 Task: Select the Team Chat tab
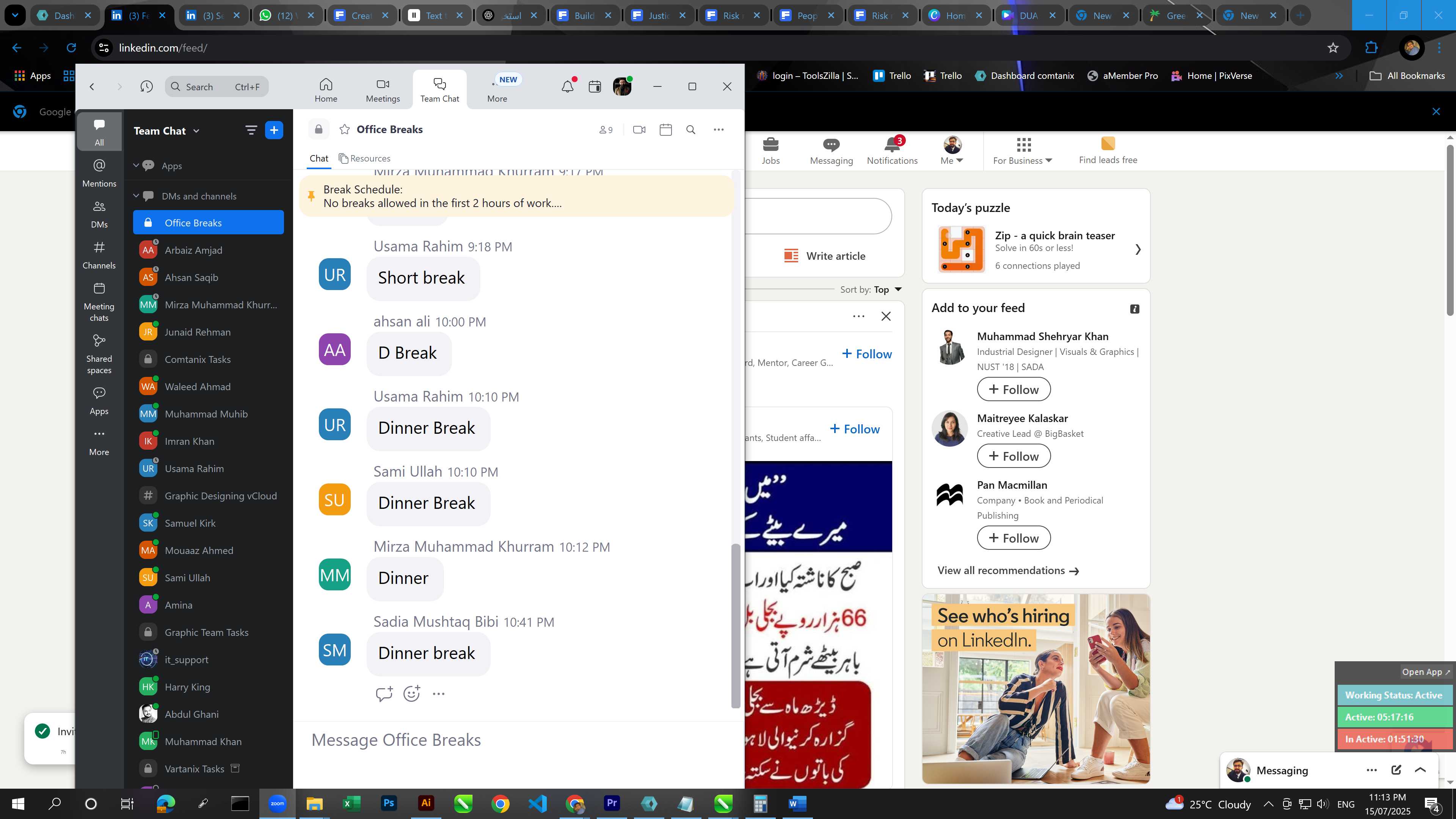point(440,91)
